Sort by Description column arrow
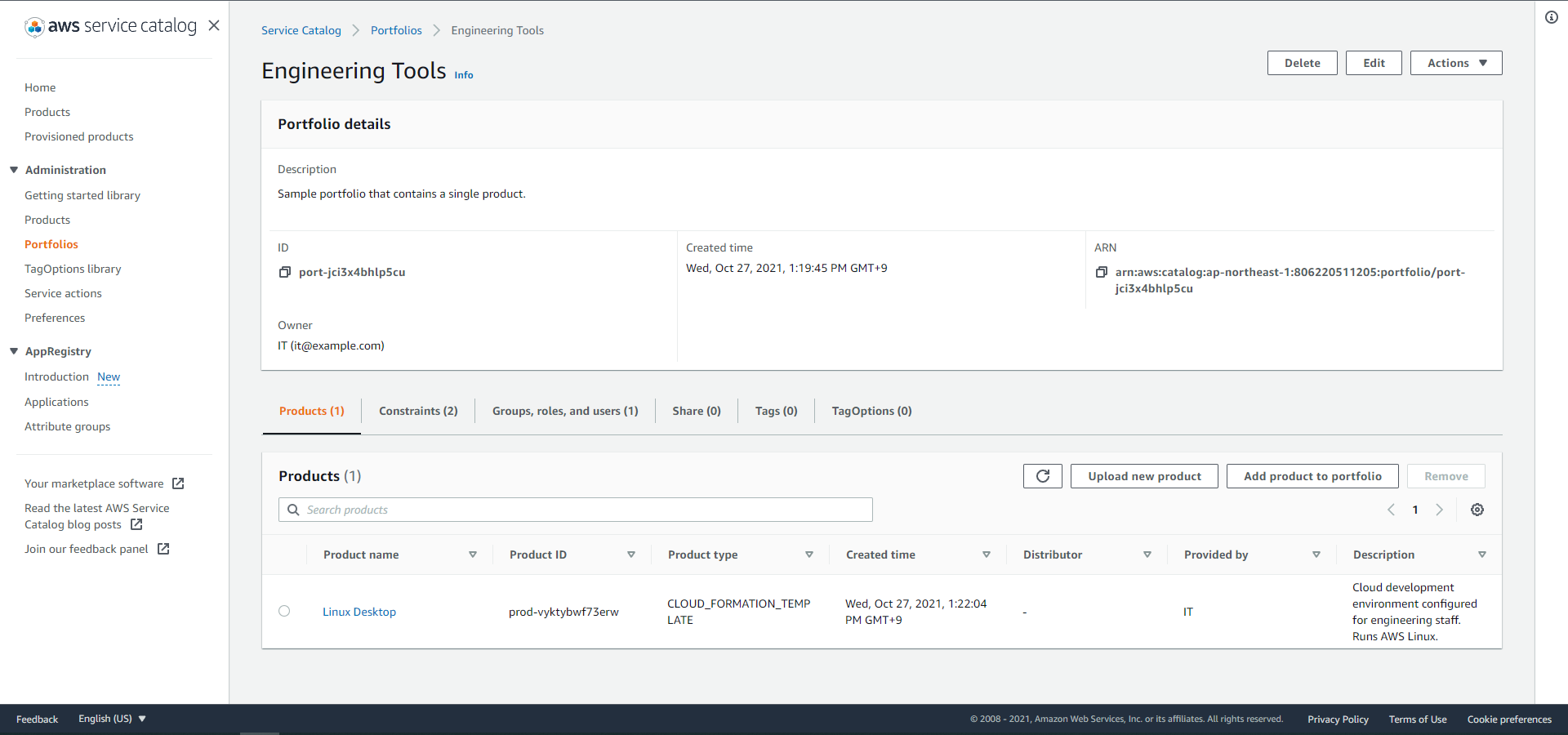The image size is (1568, 735). click(x=1482, y=555)
